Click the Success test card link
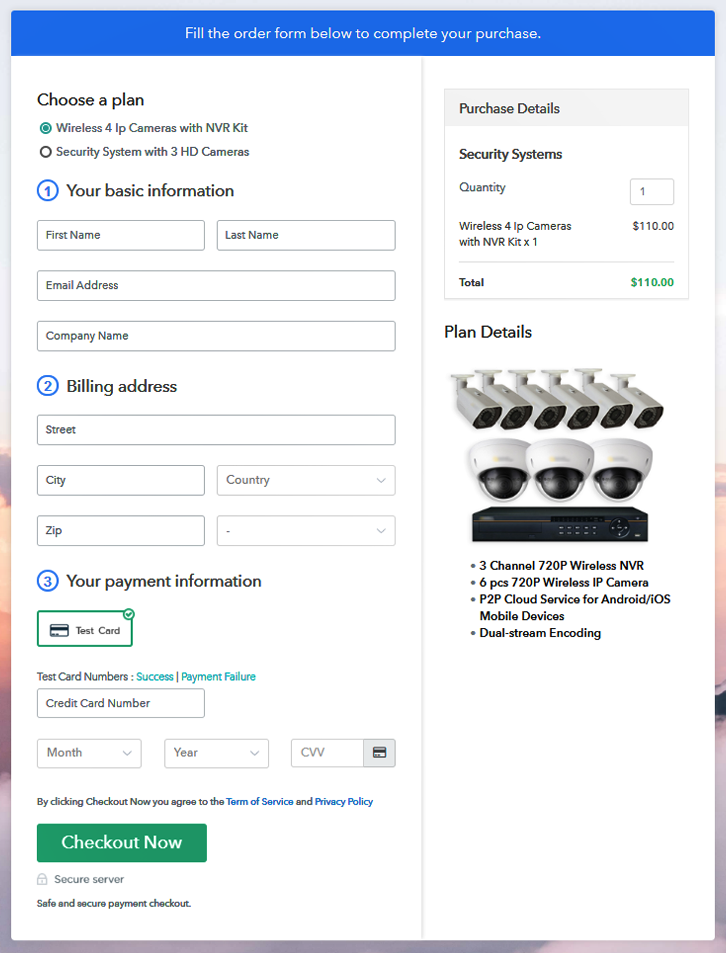This screenshot has height=953, width=726. 155,677
